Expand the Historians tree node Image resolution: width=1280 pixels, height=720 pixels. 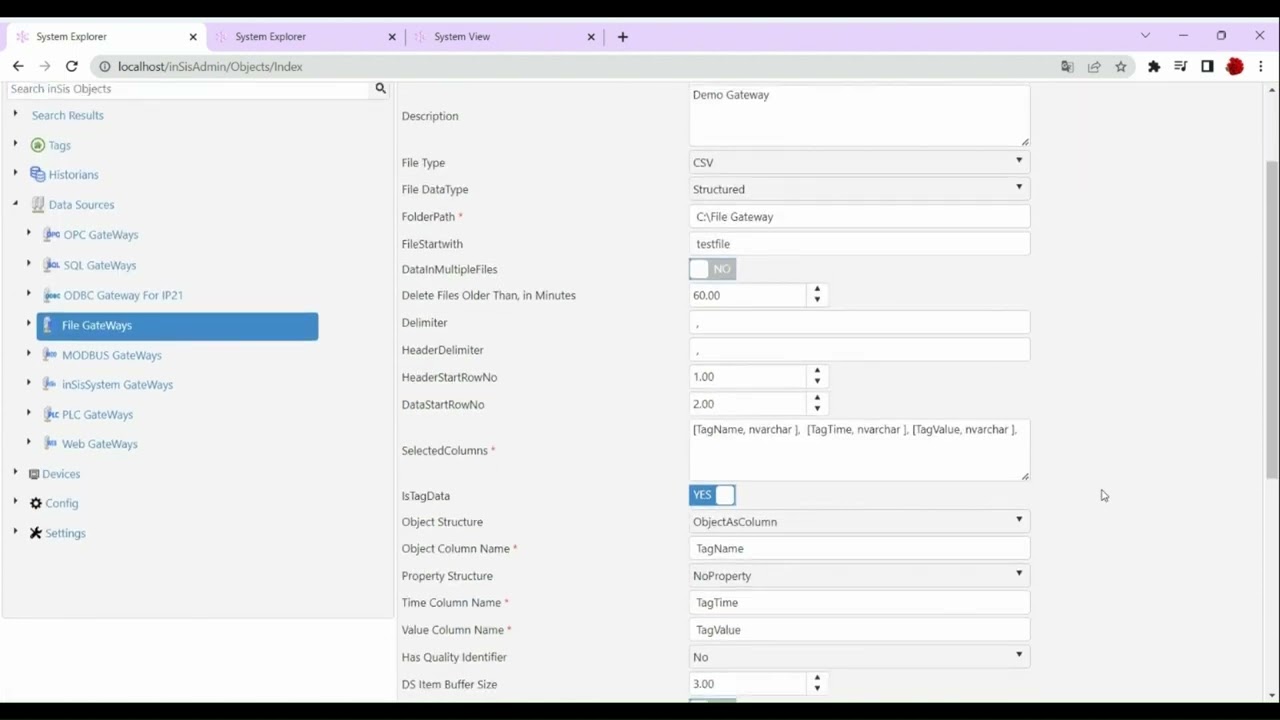(15, 173)
